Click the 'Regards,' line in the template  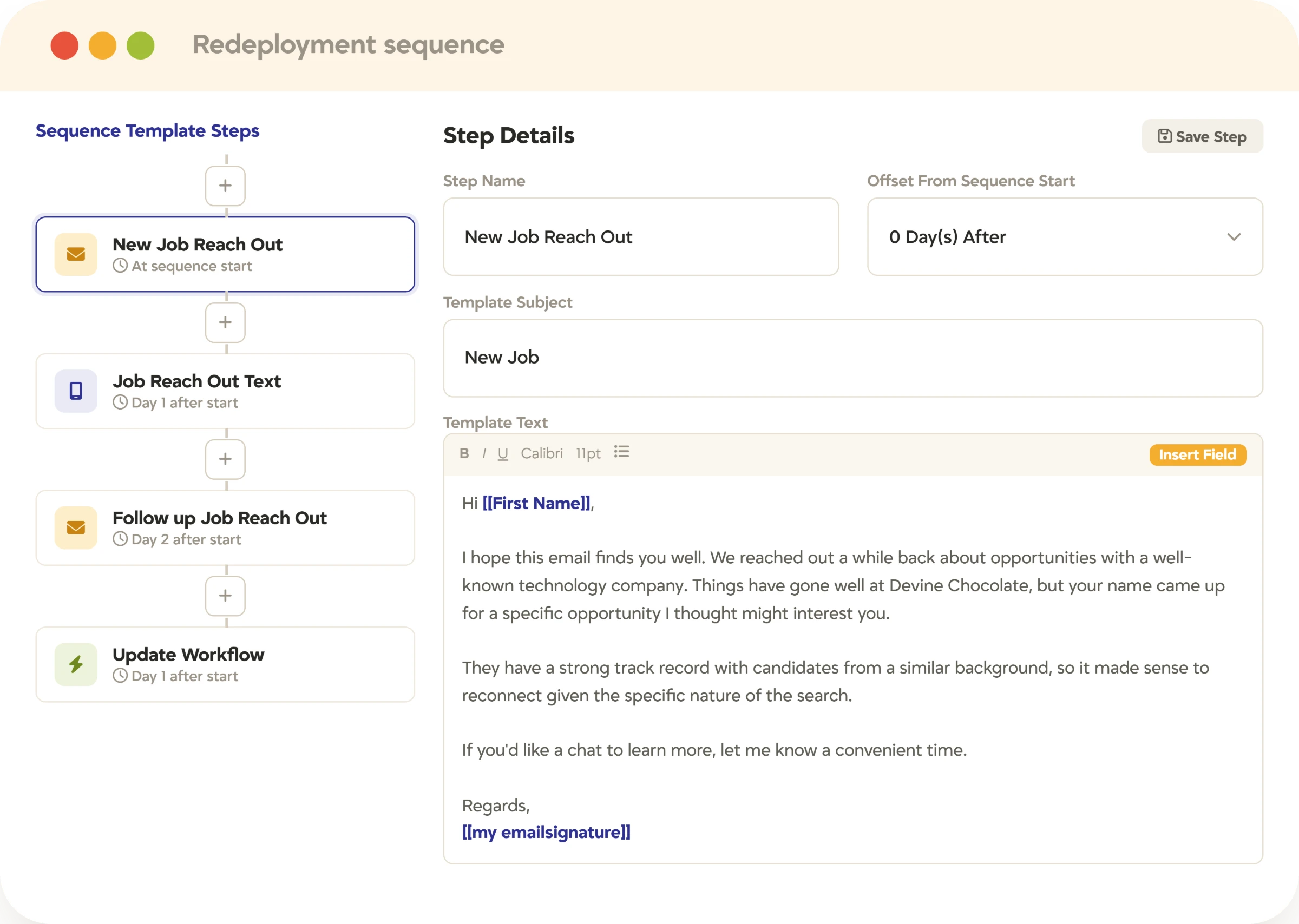496,806
